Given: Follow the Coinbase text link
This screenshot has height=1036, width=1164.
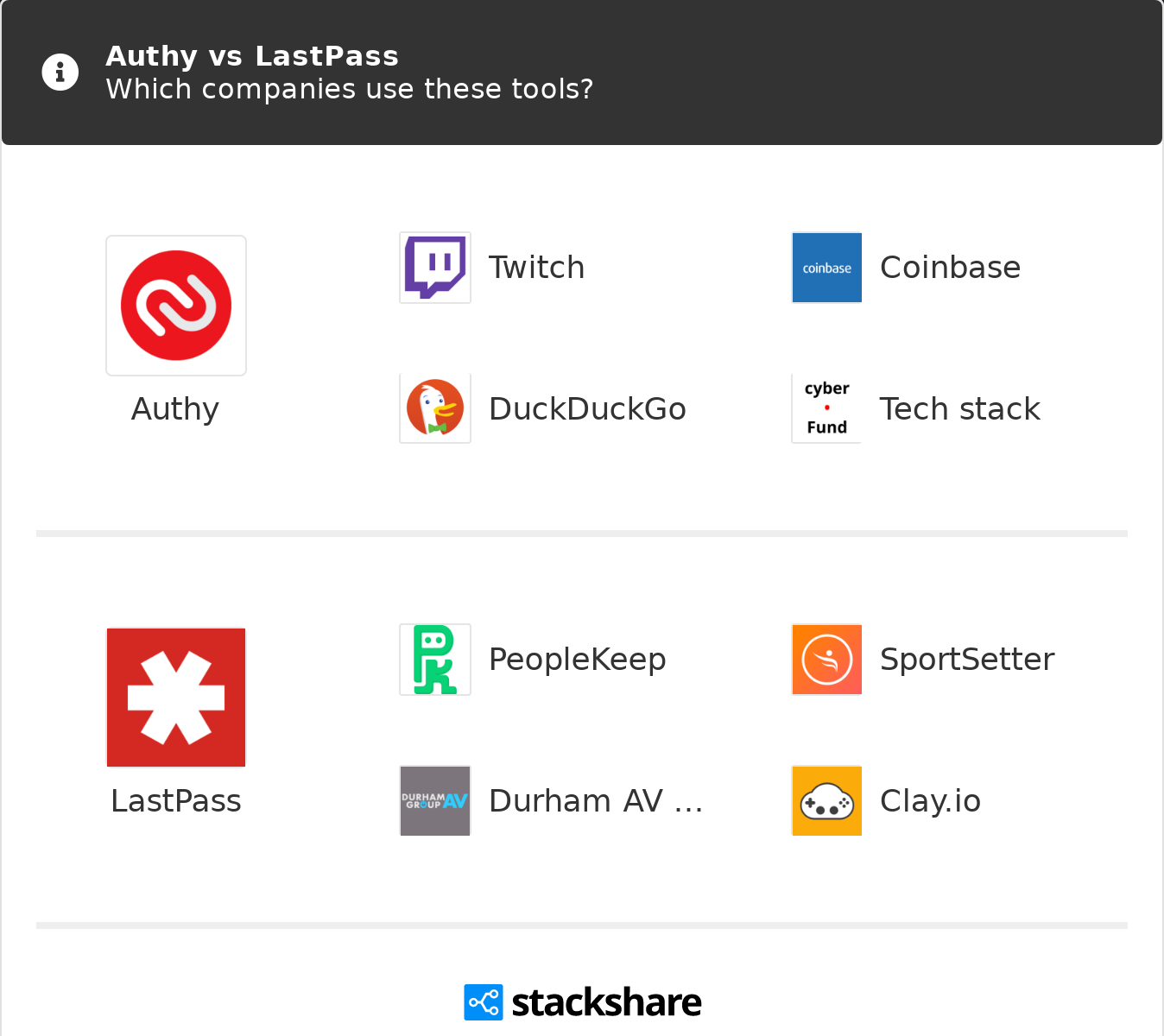Looking at the screenshot, I should (950, 268).
